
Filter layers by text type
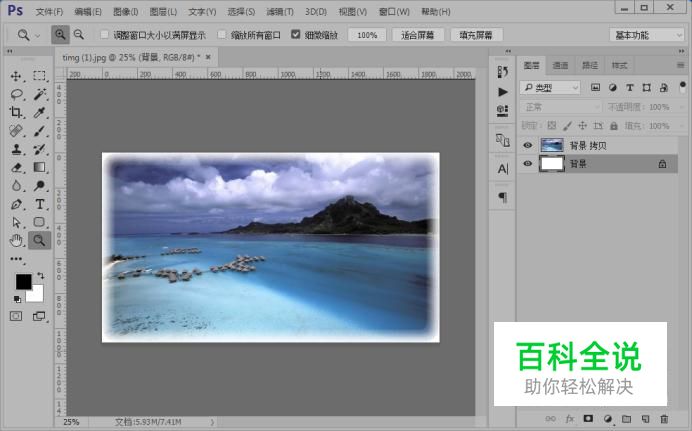pyautogui.click(x=630, y=87)
